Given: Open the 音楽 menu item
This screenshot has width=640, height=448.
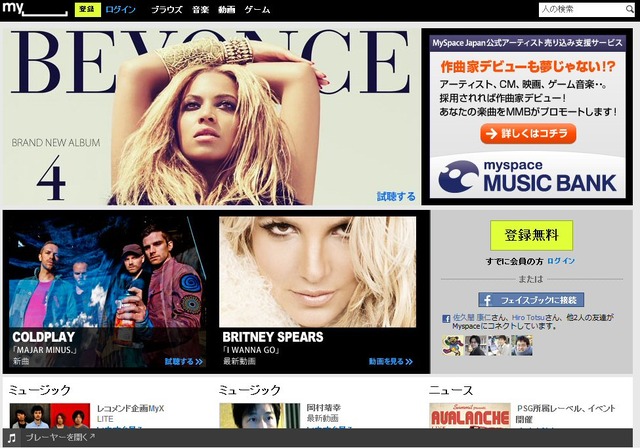Looking at the screenshot, I should tap(201, 10).
